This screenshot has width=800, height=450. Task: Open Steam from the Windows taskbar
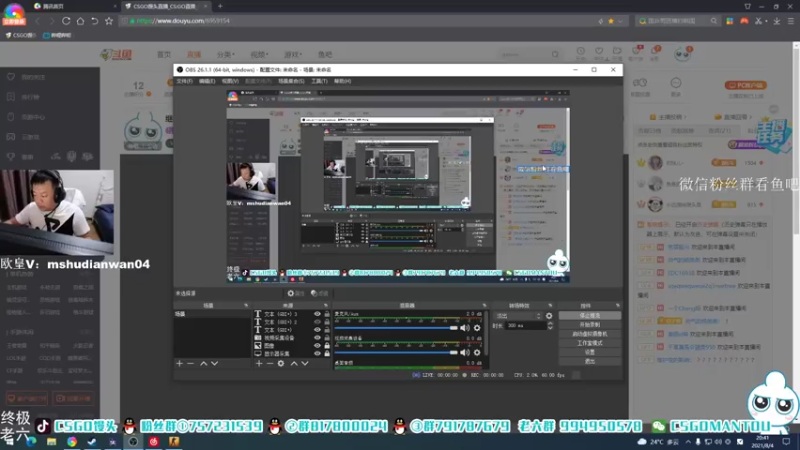(x=92, y=441)
